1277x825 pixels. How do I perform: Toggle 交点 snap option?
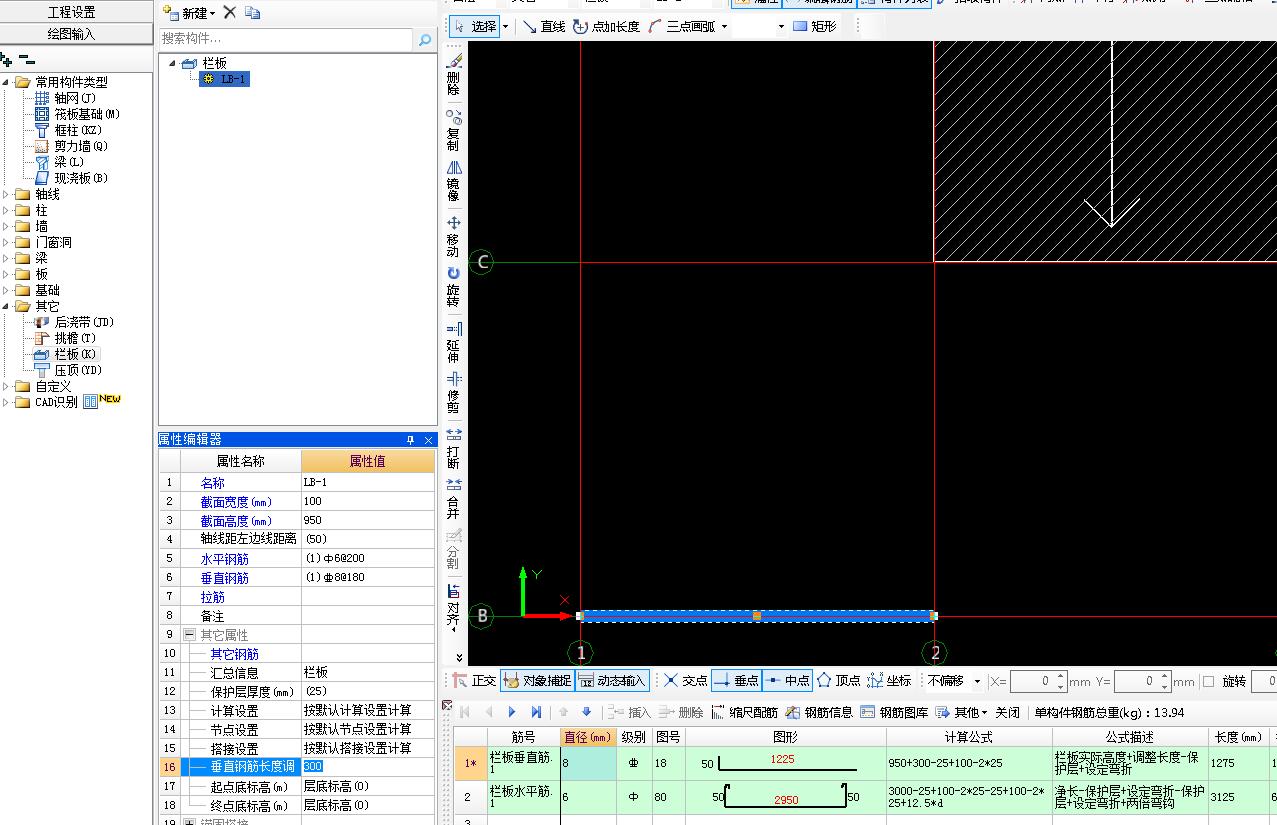point(685,681)
